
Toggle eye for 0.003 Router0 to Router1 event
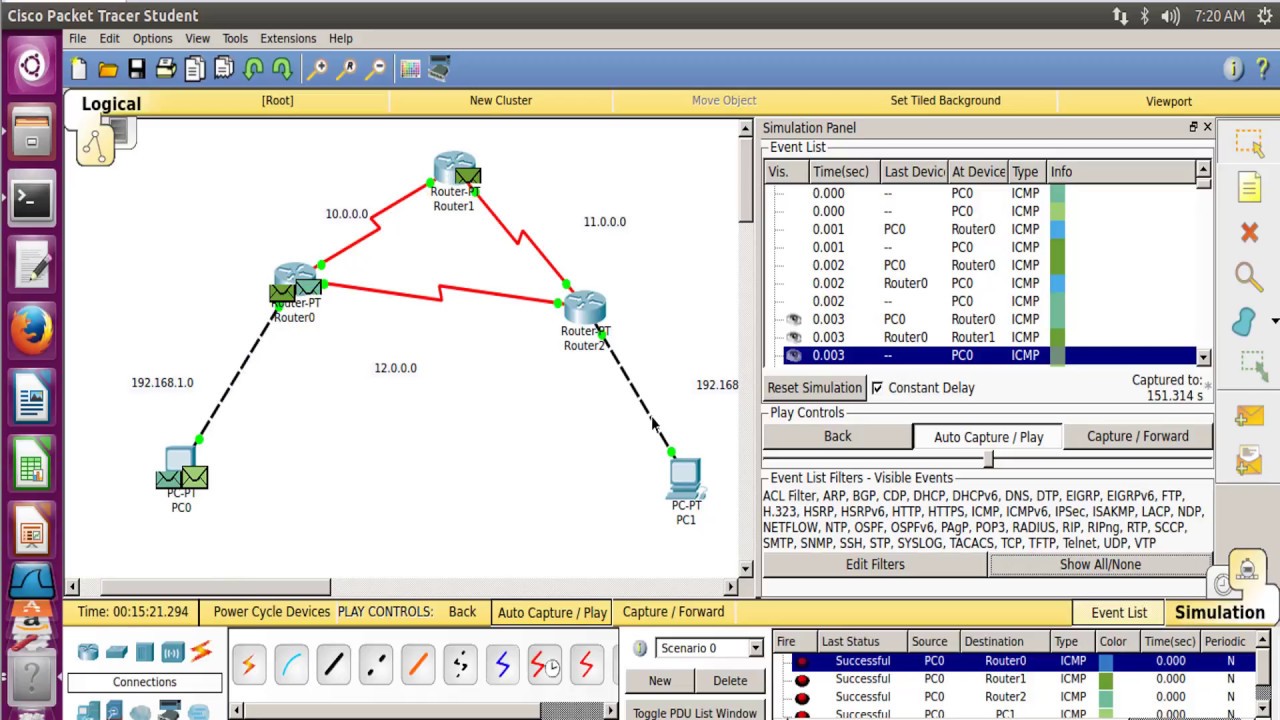(793, 337)
